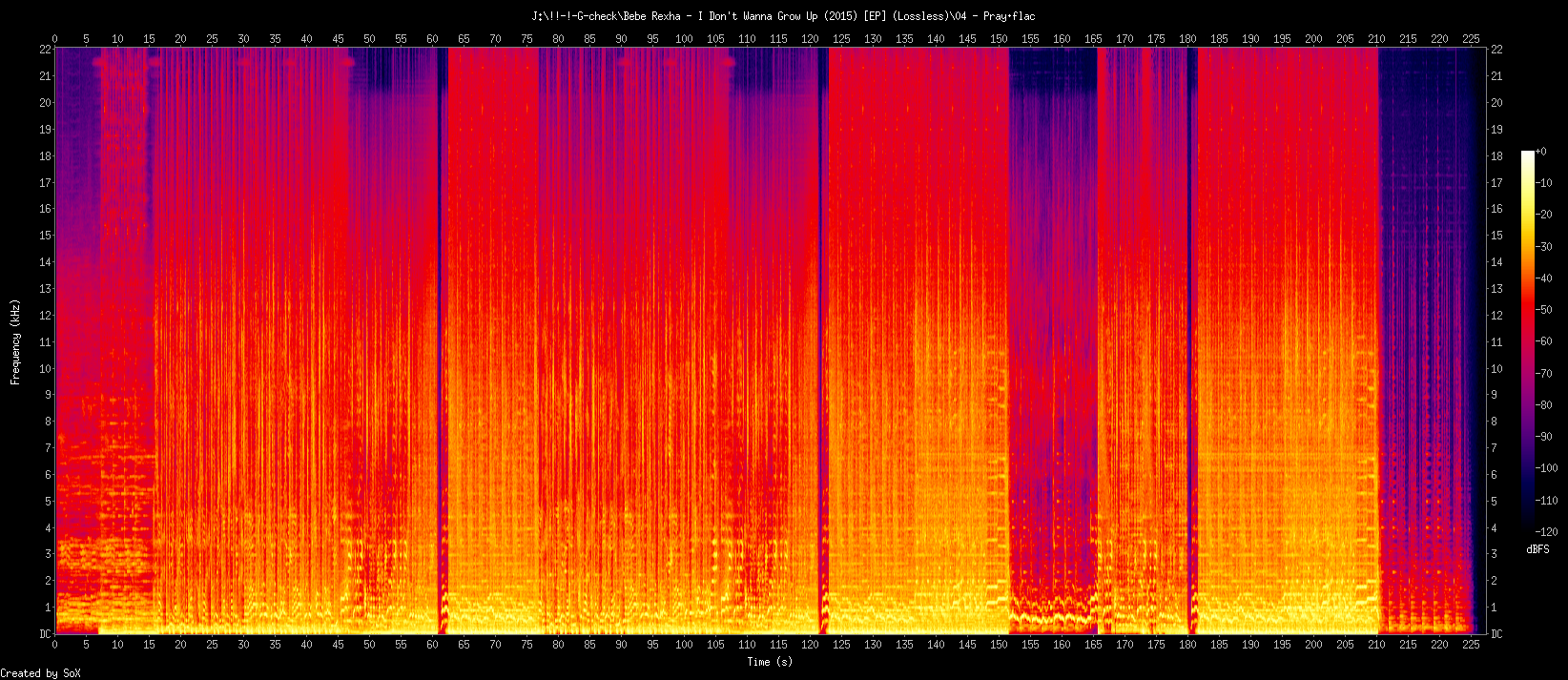Click the "-80" value on the dBFS scale
The image size is (1568, 680).
coord(1544,405)
